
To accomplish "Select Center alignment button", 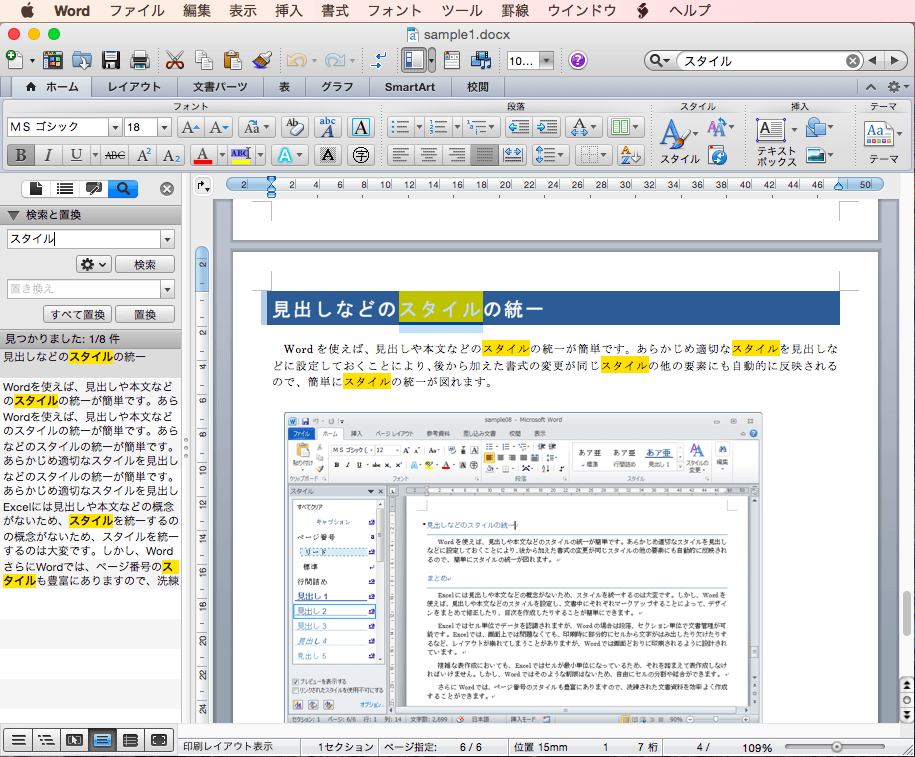I will pos(429,155).
